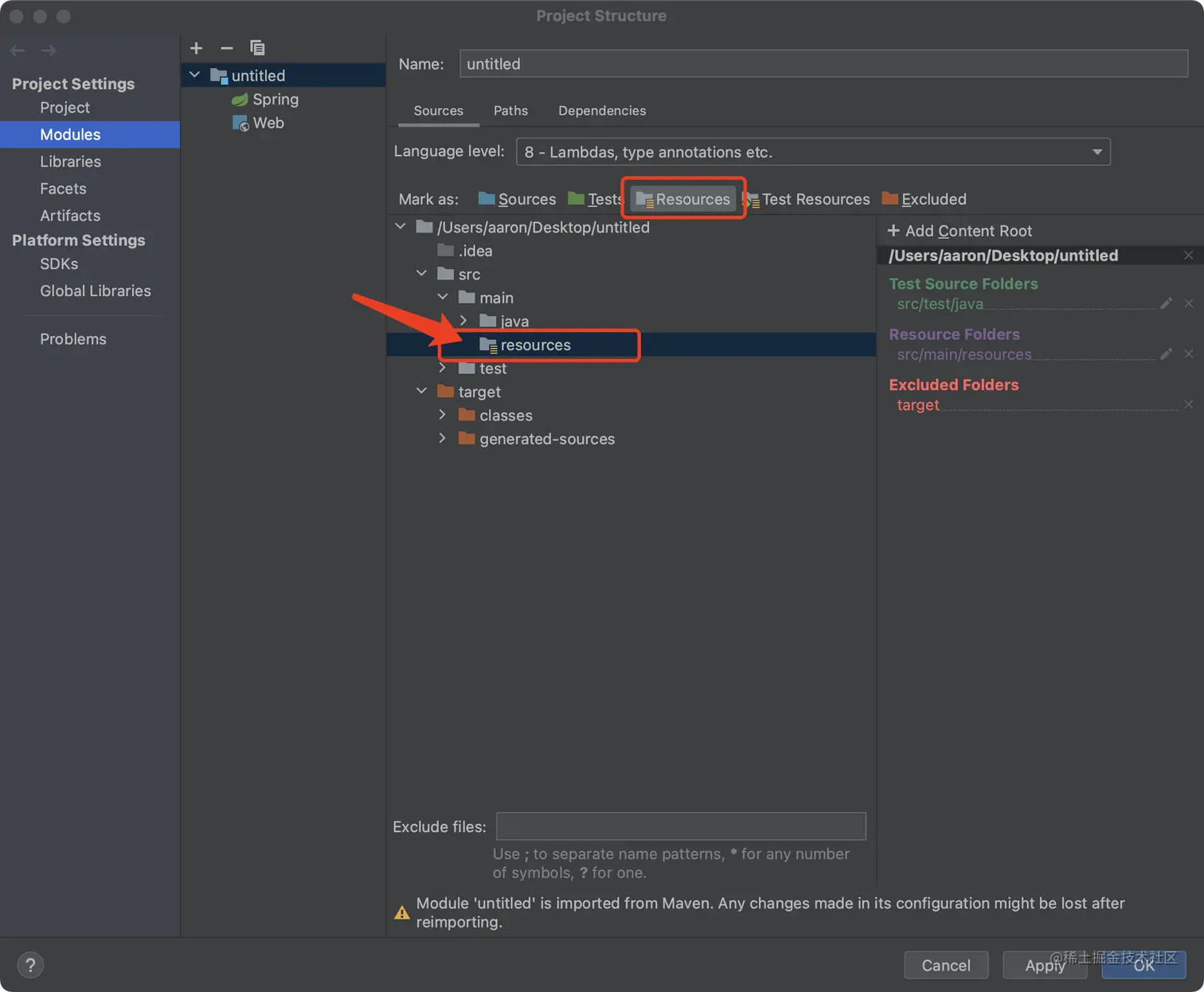
Task: Click the remove module minus icon
Action: (x=227, y=49)
